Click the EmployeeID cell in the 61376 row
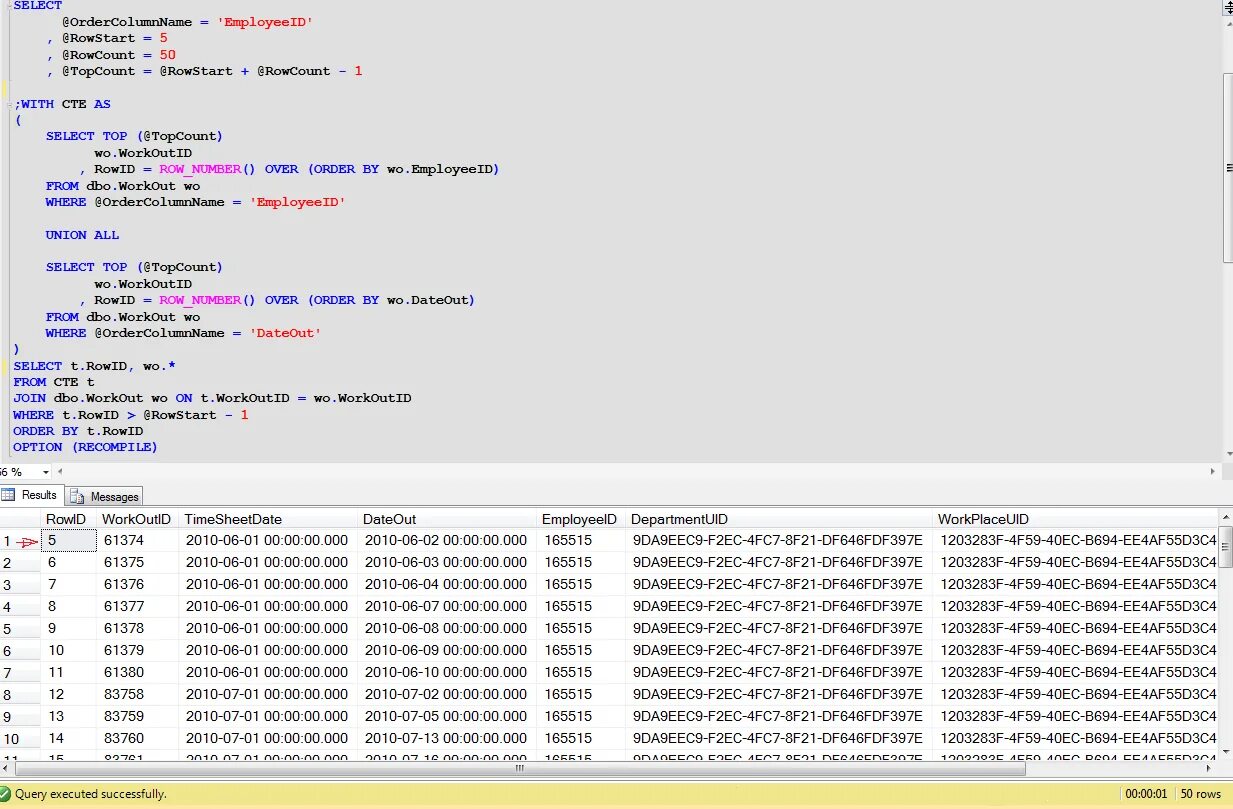1233x809 pixels. (581, 584)
